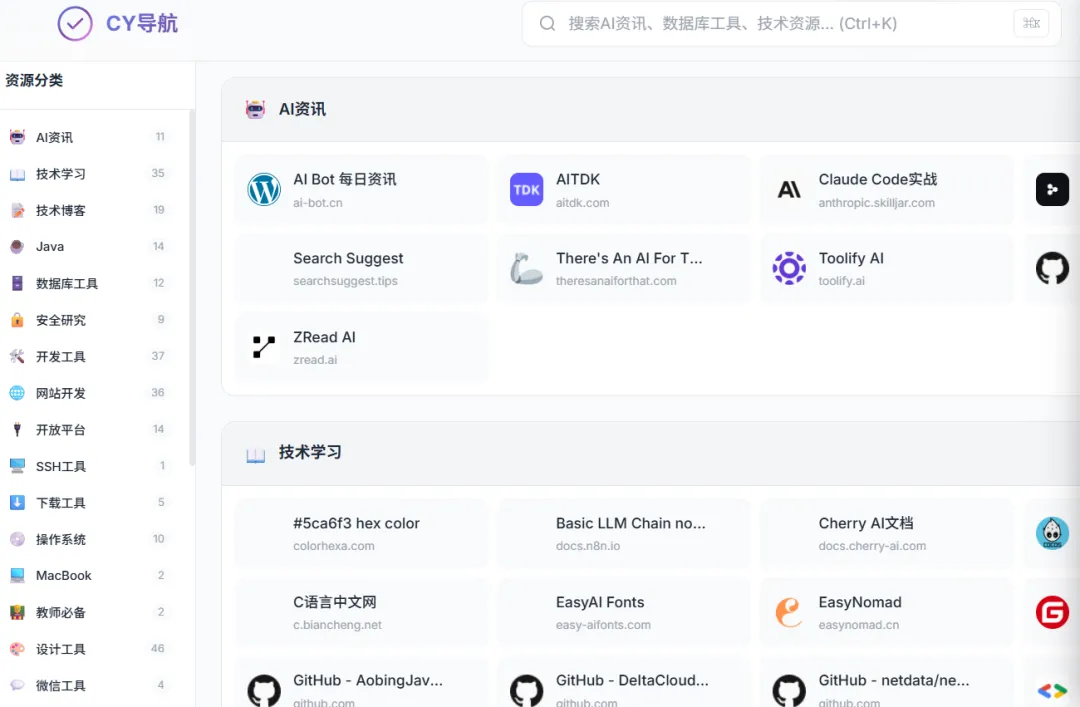Screen dimensions: 1080x707
Task: Click the ZRead AI branch icon
Action: (264, 347)
